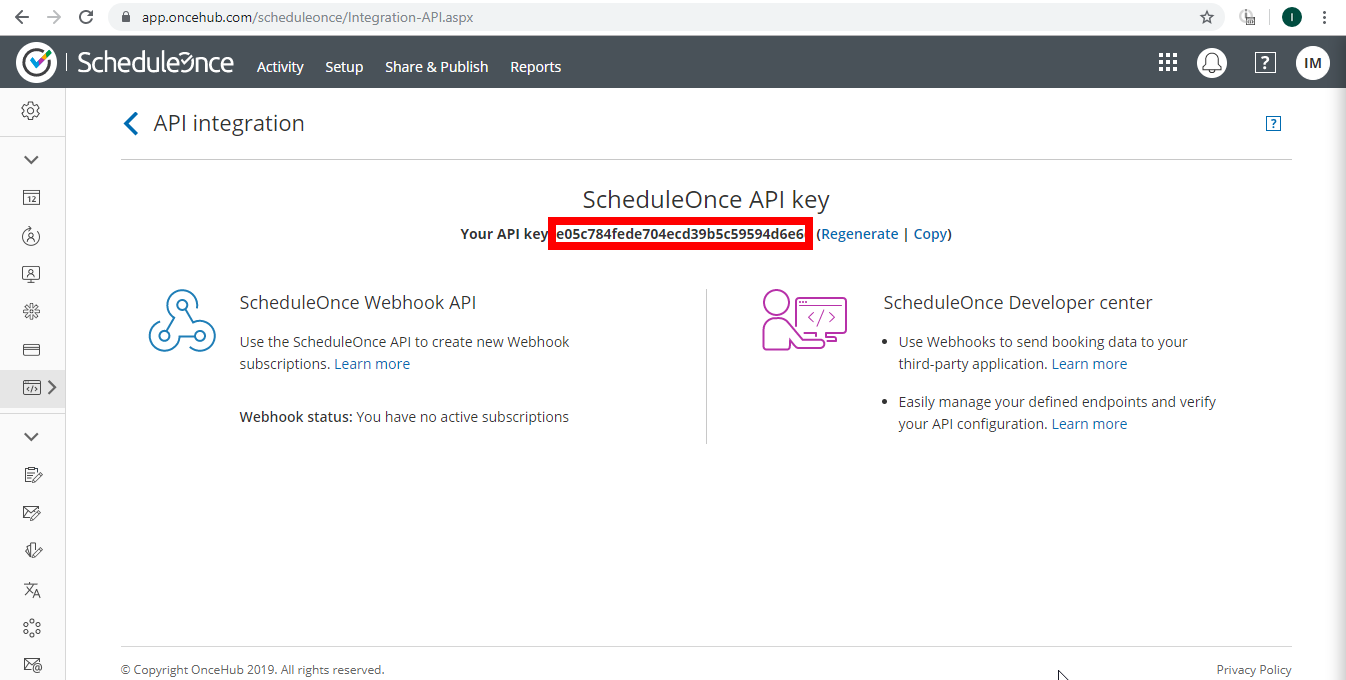
Task: Click Learn more after third-party application
Action: click(x=1089, y=364)
